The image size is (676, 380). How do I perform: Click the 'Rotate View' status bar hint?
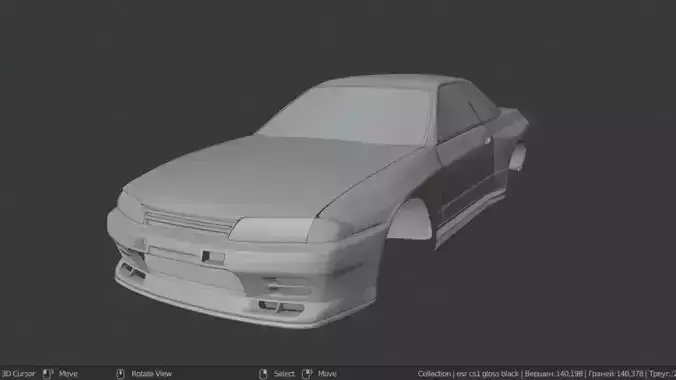151,374
